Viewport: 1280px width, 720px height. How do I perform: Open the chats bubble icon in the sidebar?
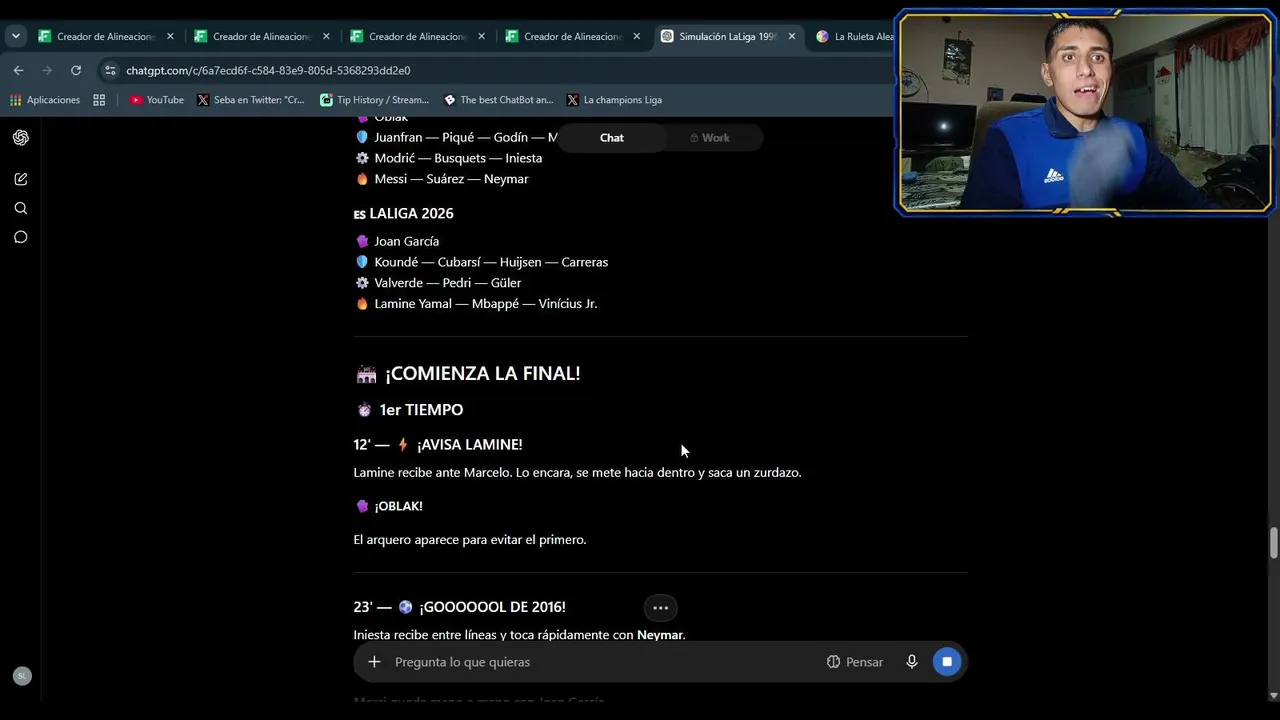(x=21, y=237)
